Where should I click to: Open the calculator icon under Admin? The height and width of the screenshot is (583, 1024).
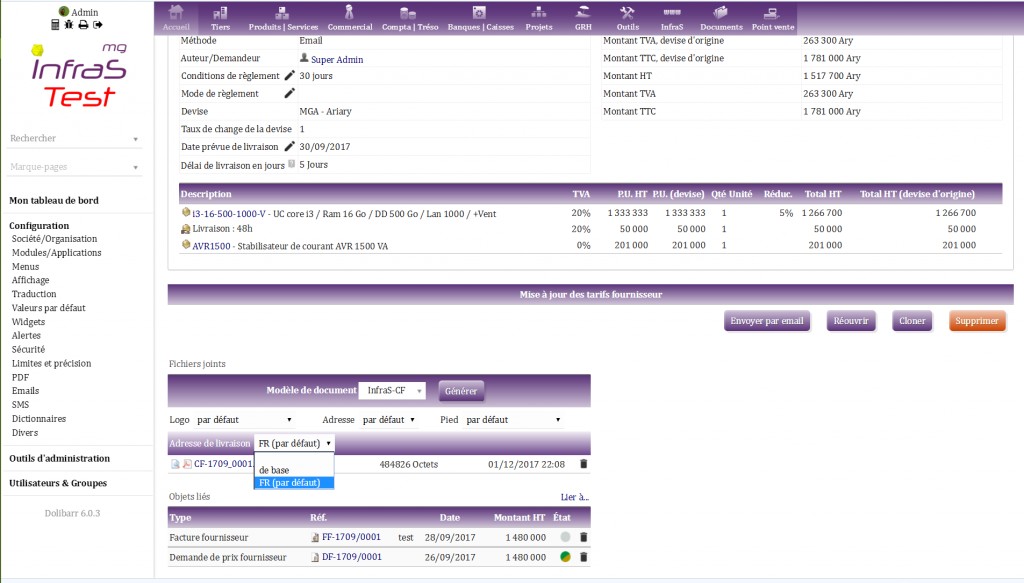coord(55,25)
